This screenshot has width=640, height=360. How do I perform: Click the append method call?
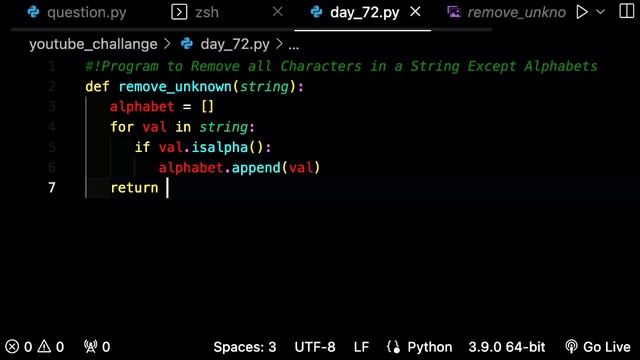[256, 167]
